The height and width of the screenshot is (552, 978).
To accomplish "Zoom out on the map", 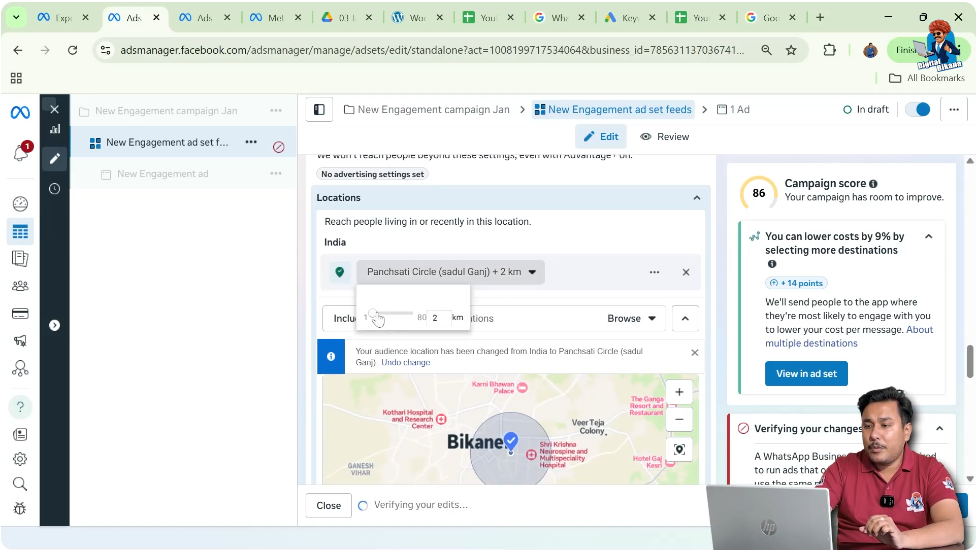I will point(679,419).
